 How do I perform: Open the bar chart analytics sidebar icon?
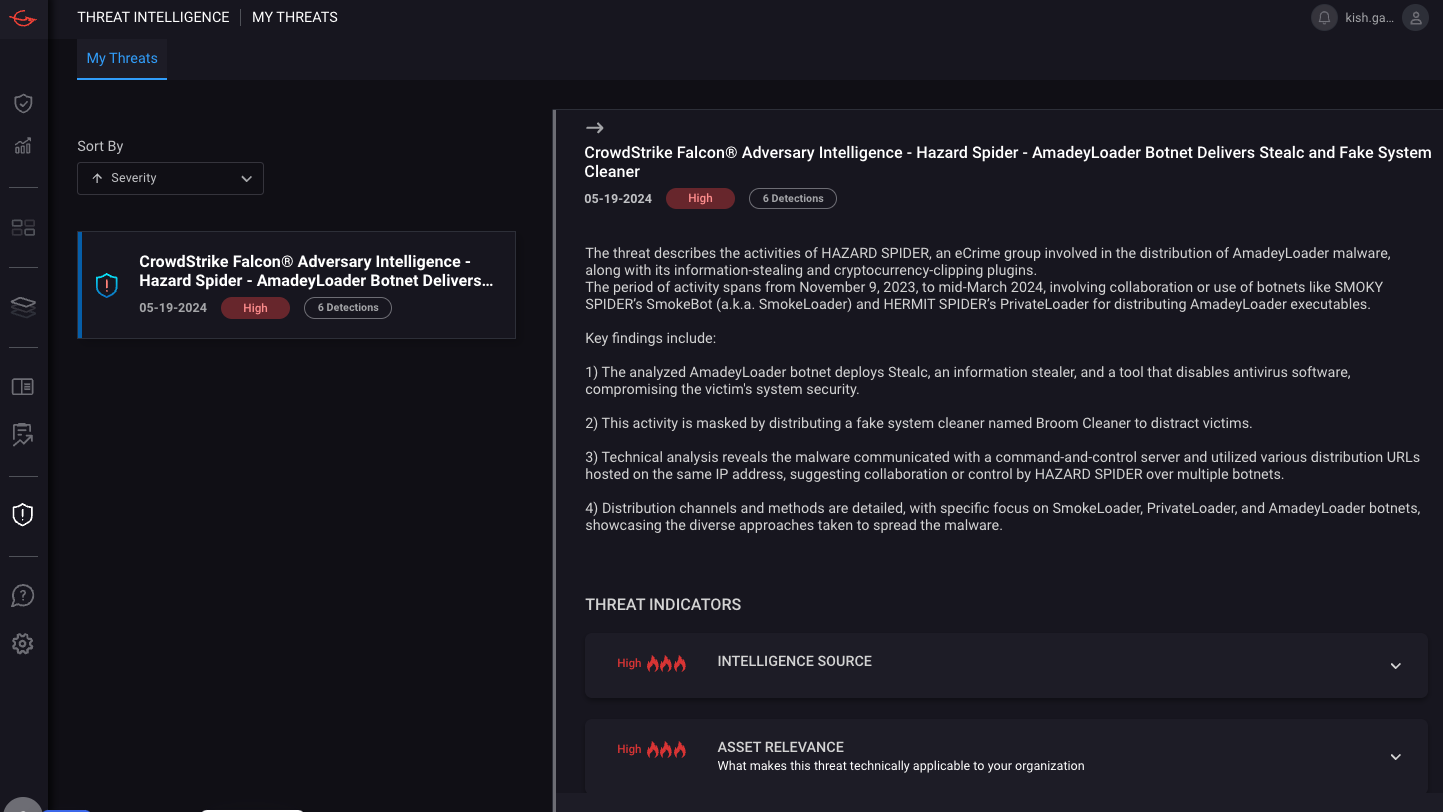point(23,146)
